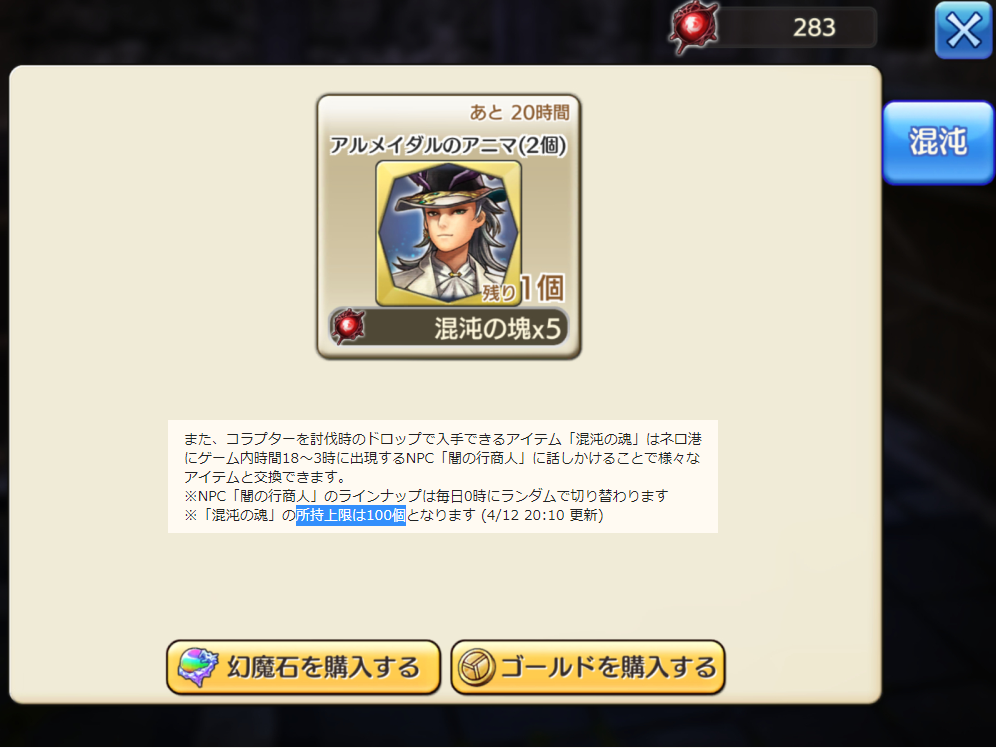Click the first line mentioning コラプター
The height and width of the screenshot is (748, 996).
pos(443,439)
